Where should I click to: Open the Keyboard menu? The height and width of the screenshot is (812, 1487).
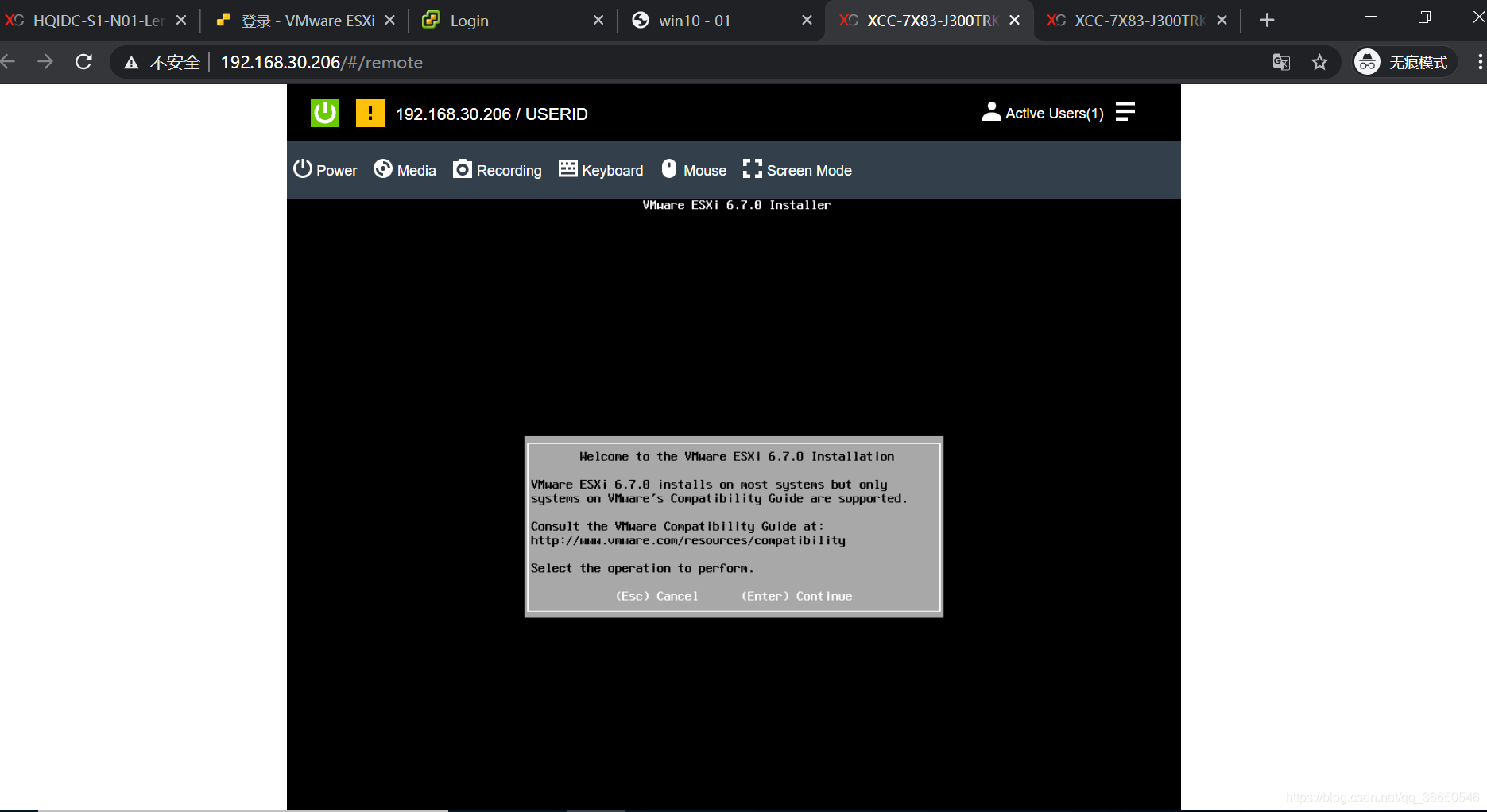pyautogui.click(x=601, y=170)
